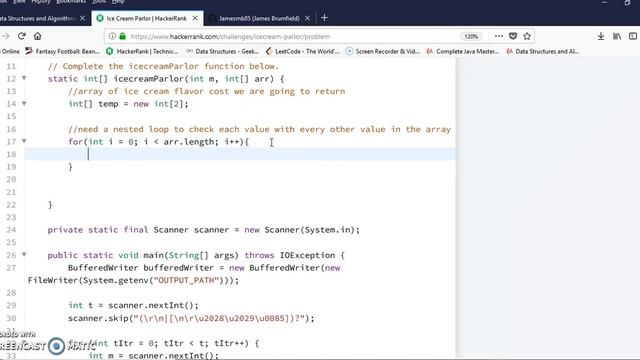Click 'int[] temp = new int[2];' code line
The image size is (640, 360).
128,104
